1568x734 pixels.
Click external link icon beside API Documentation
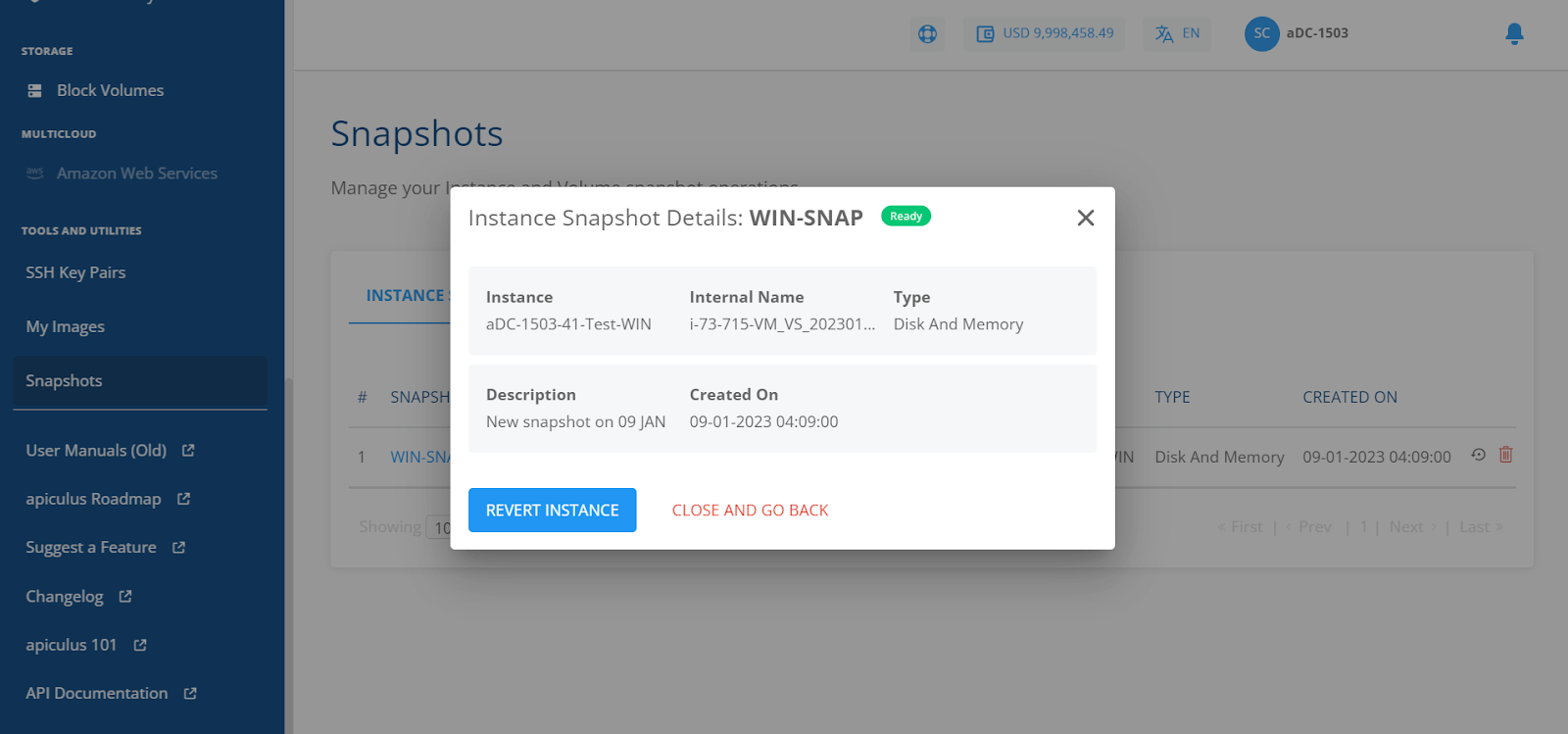click(190, 694)
